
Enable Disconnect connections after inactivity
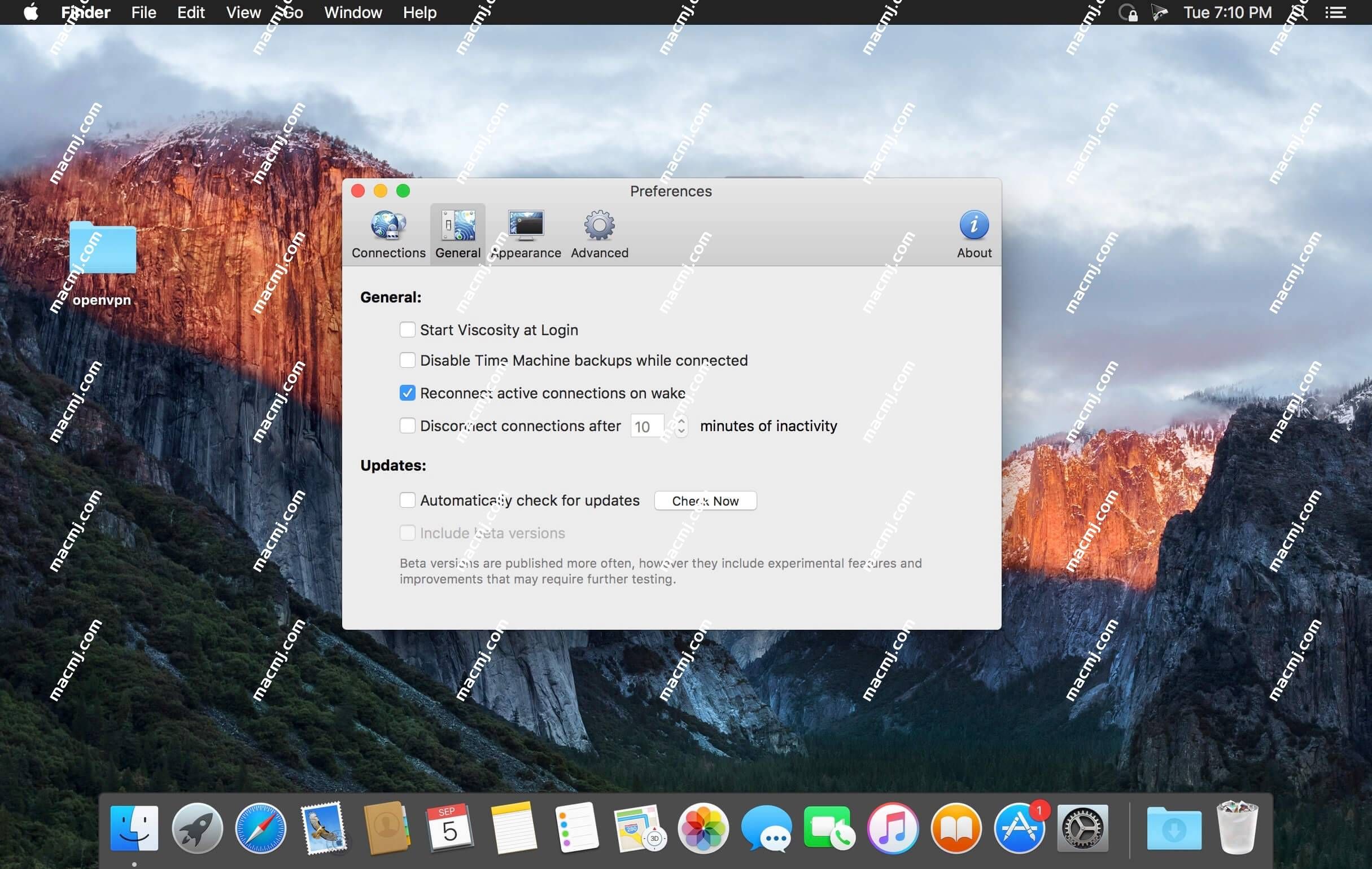tap(407, 426)
